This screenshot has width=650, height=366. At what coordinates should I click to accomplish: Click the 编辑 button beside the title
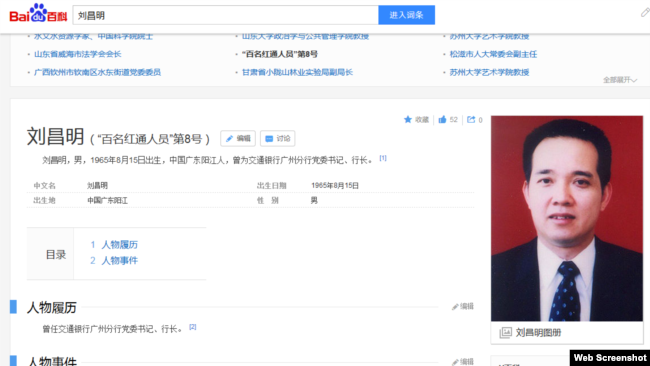(238, 138)
